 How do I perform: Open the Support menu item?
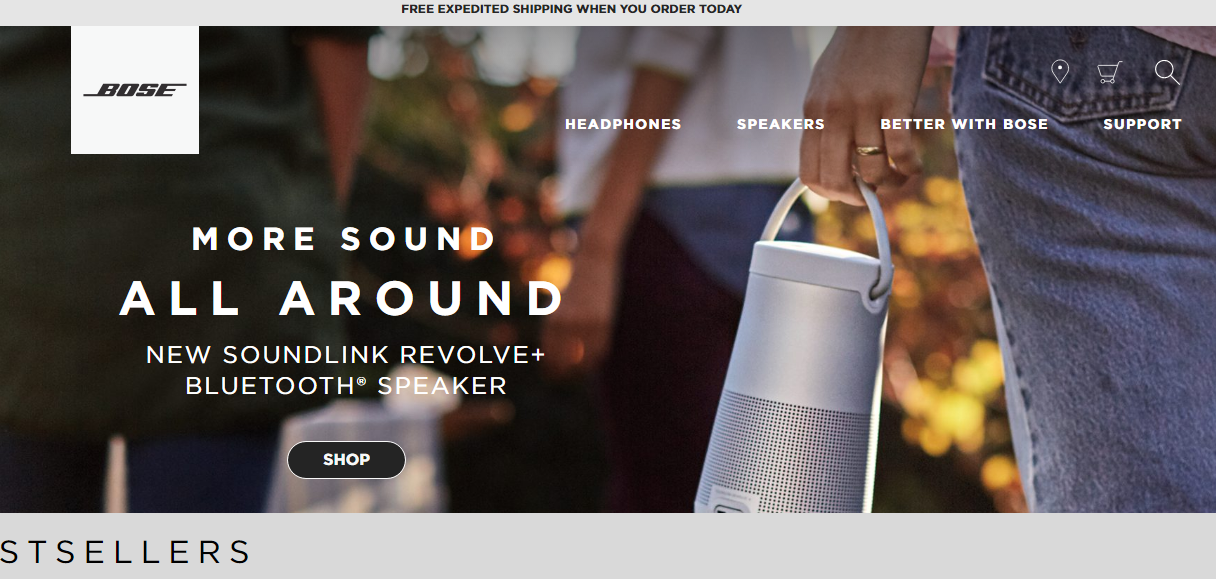1142,124
